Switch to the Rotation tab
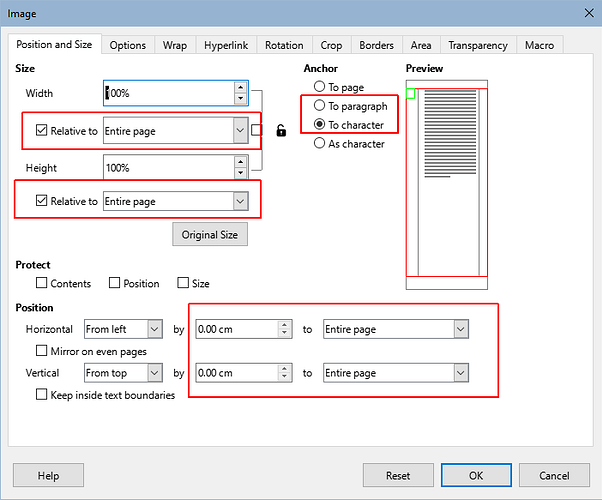602x500 pixels. [284, 45]
